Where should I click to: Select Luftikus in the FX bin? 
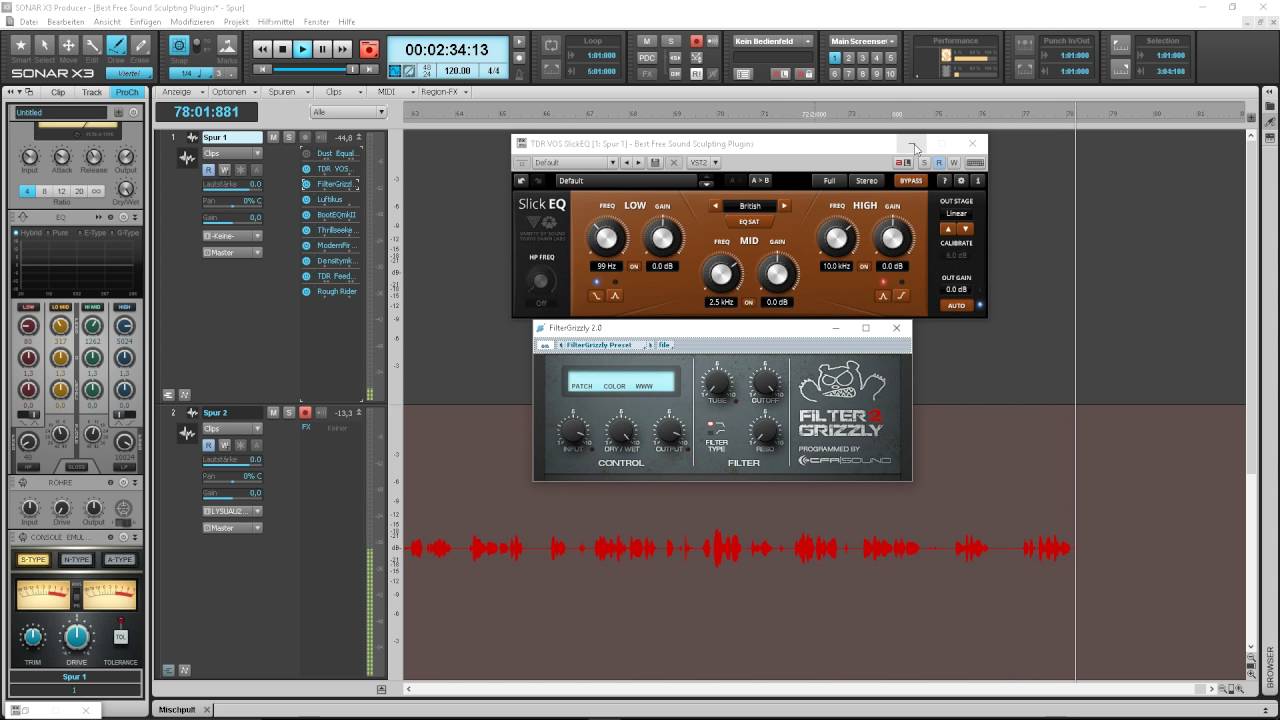click(x=330, y=200)
